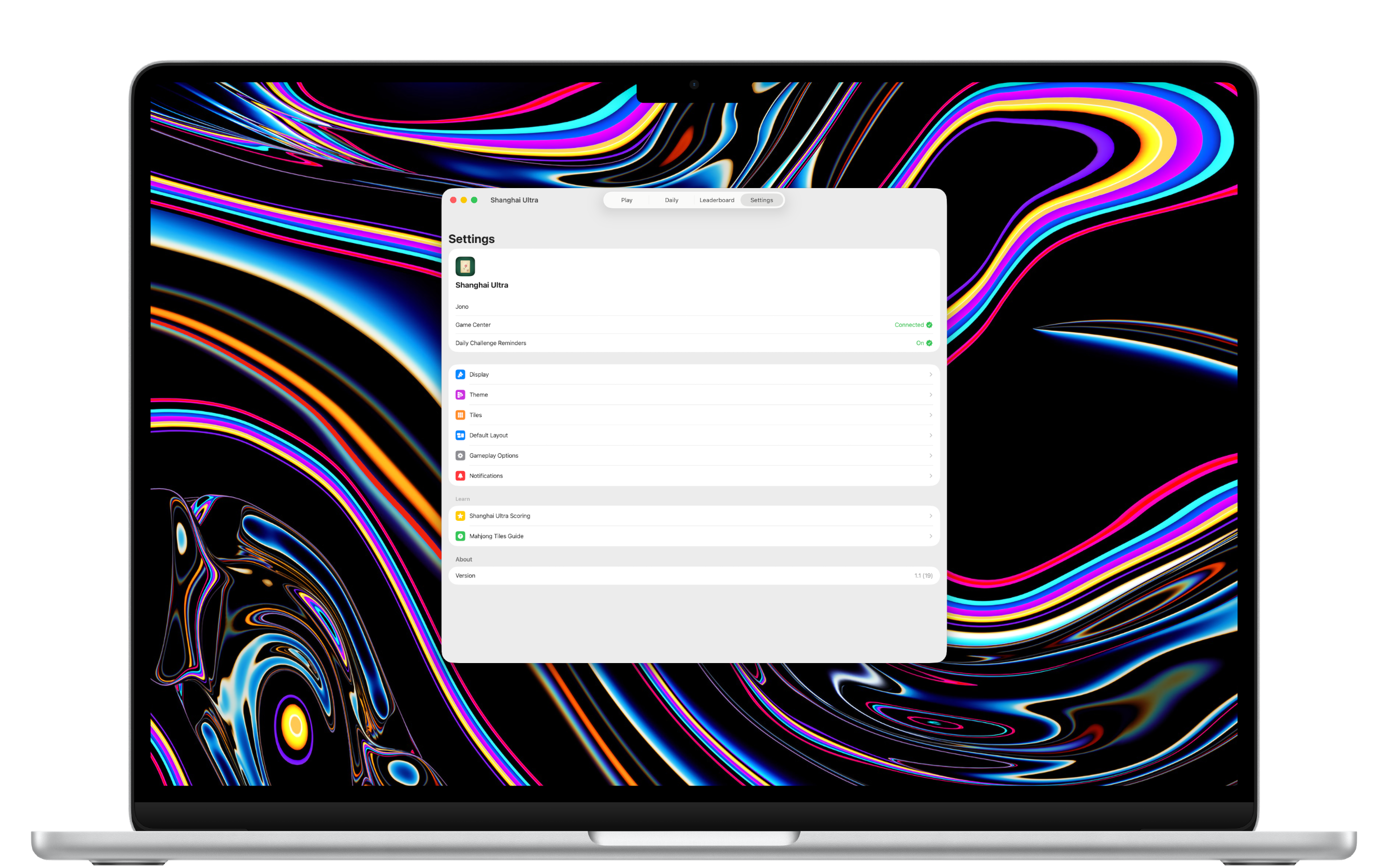Screen dimensions: 1389x868
Task: Select the Gameplay Options gear icon
Action: [460, 455]
